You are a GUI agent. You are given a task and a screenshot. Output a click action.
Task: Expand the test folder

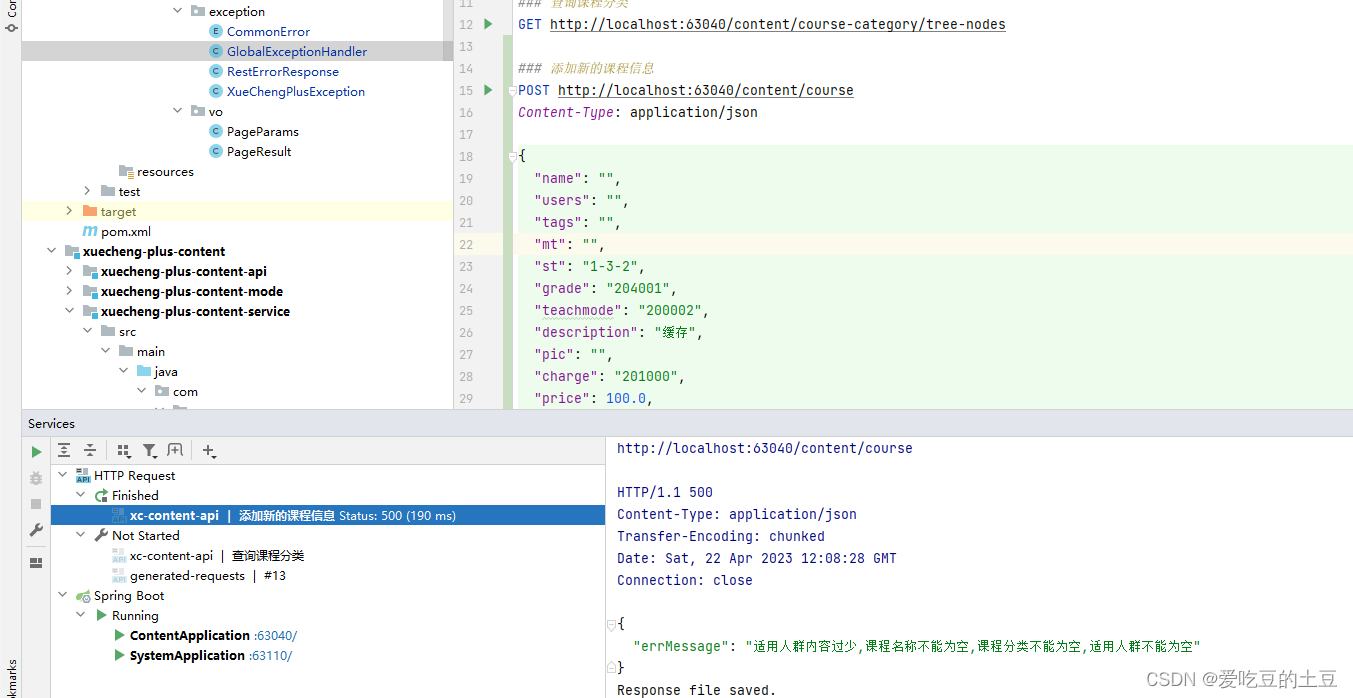(x=87, y=191)
